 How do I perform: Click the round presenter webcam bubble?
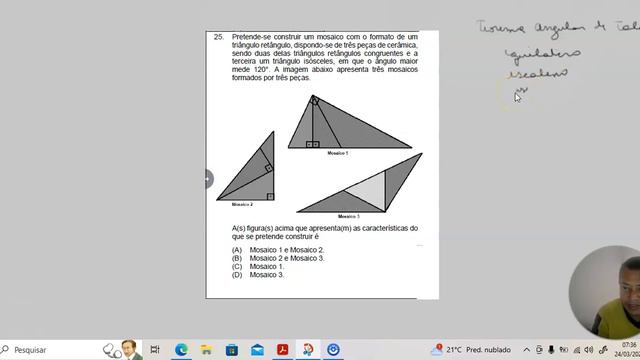click(604, 292)
